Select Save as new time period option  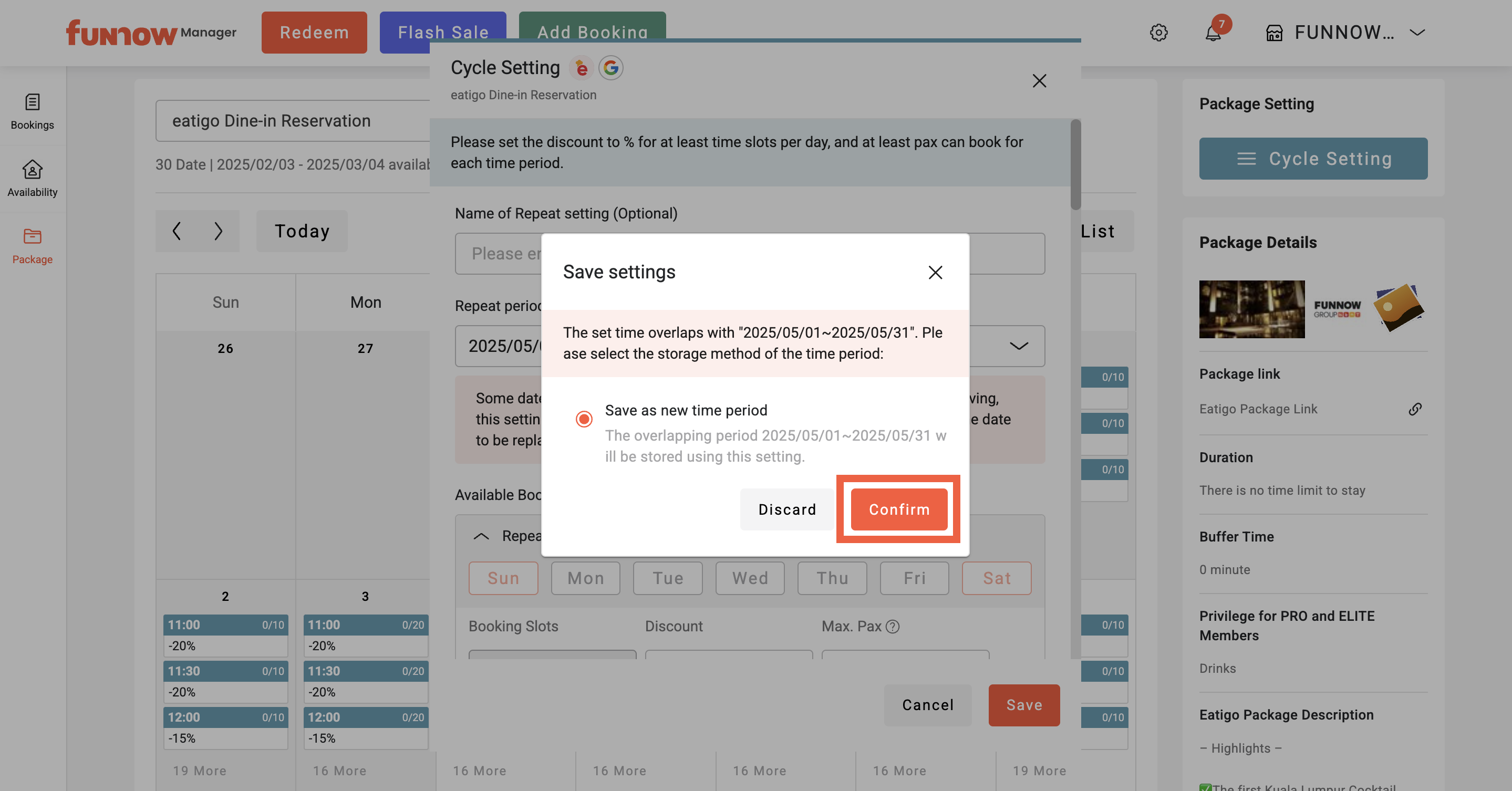coord(584,419)
